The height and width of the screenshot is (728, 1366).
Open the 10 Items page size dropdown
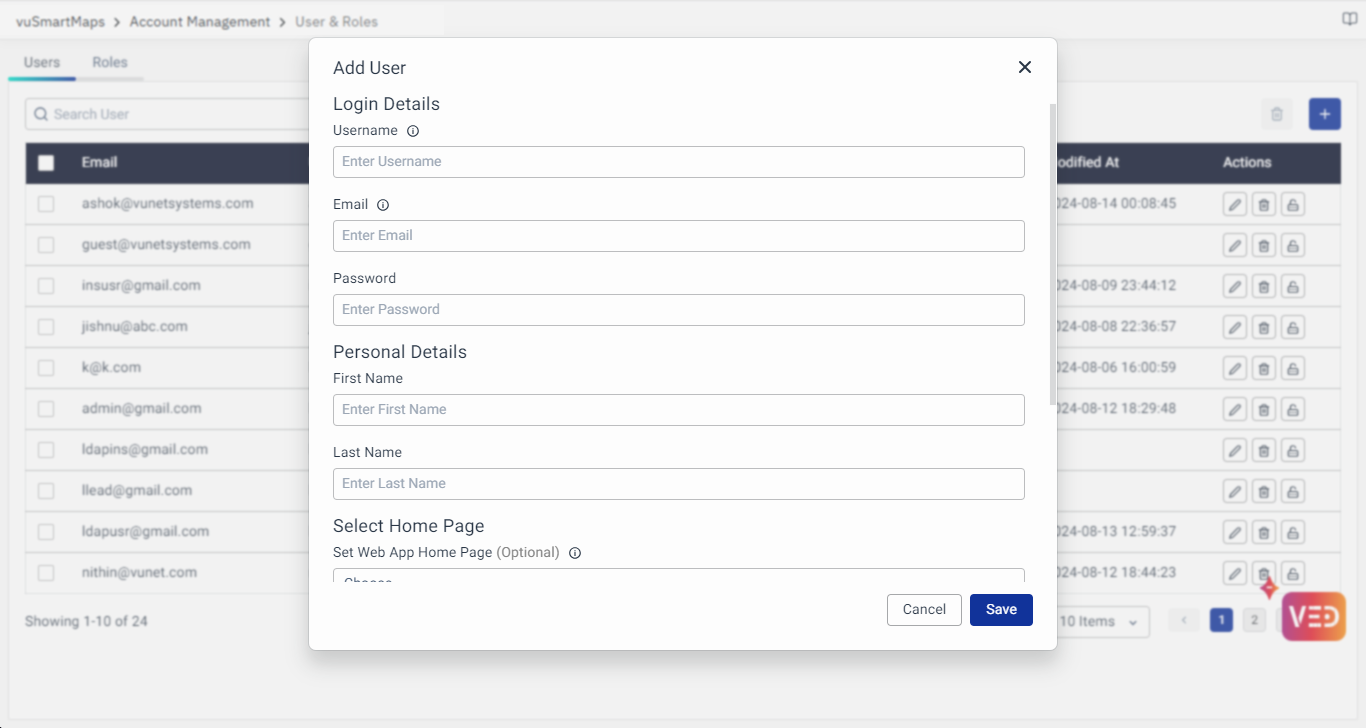[x=1100, y=622]
